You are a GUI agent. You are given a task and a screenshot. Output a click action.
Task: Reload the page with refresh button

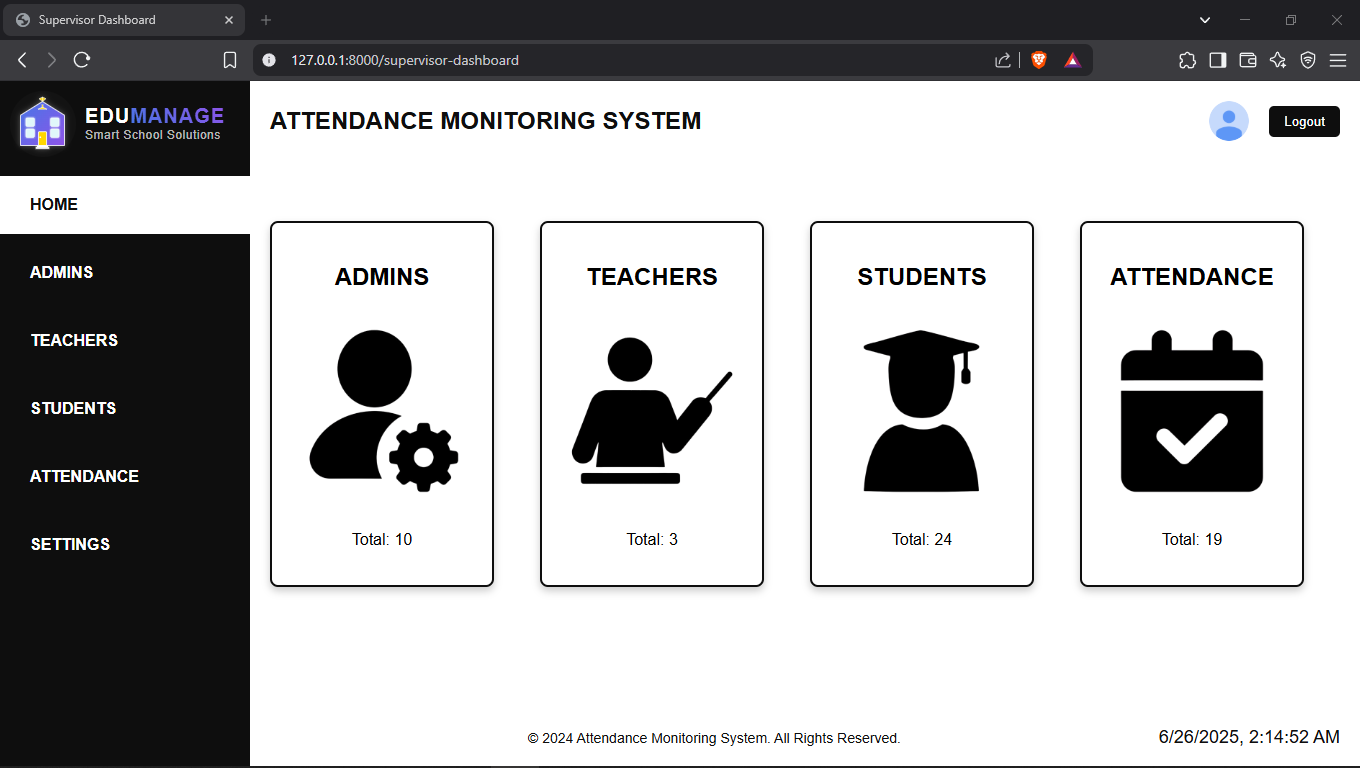point(82,60)
